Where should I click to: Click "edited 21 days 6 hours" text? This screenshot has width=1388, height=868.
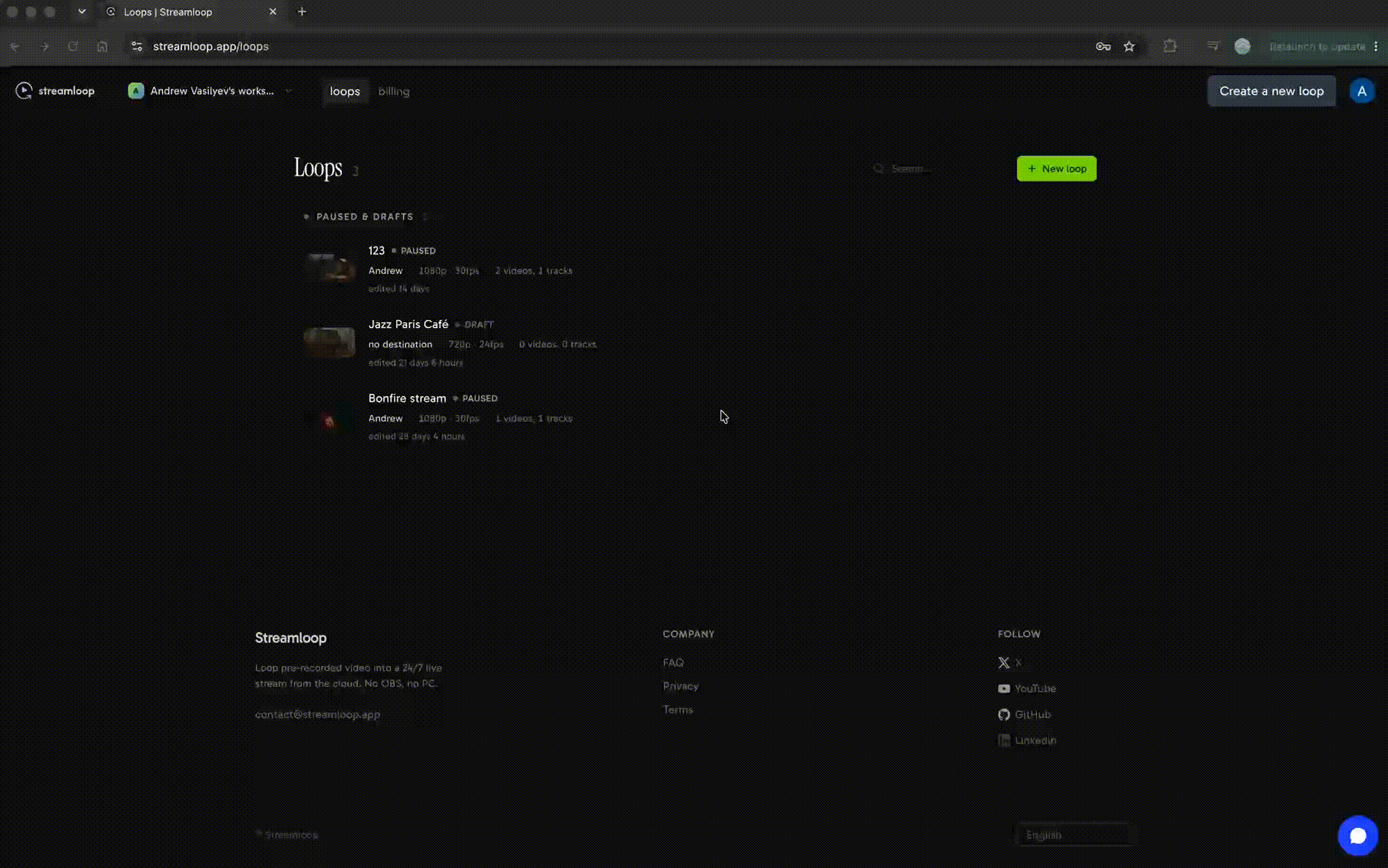(416, 362)
